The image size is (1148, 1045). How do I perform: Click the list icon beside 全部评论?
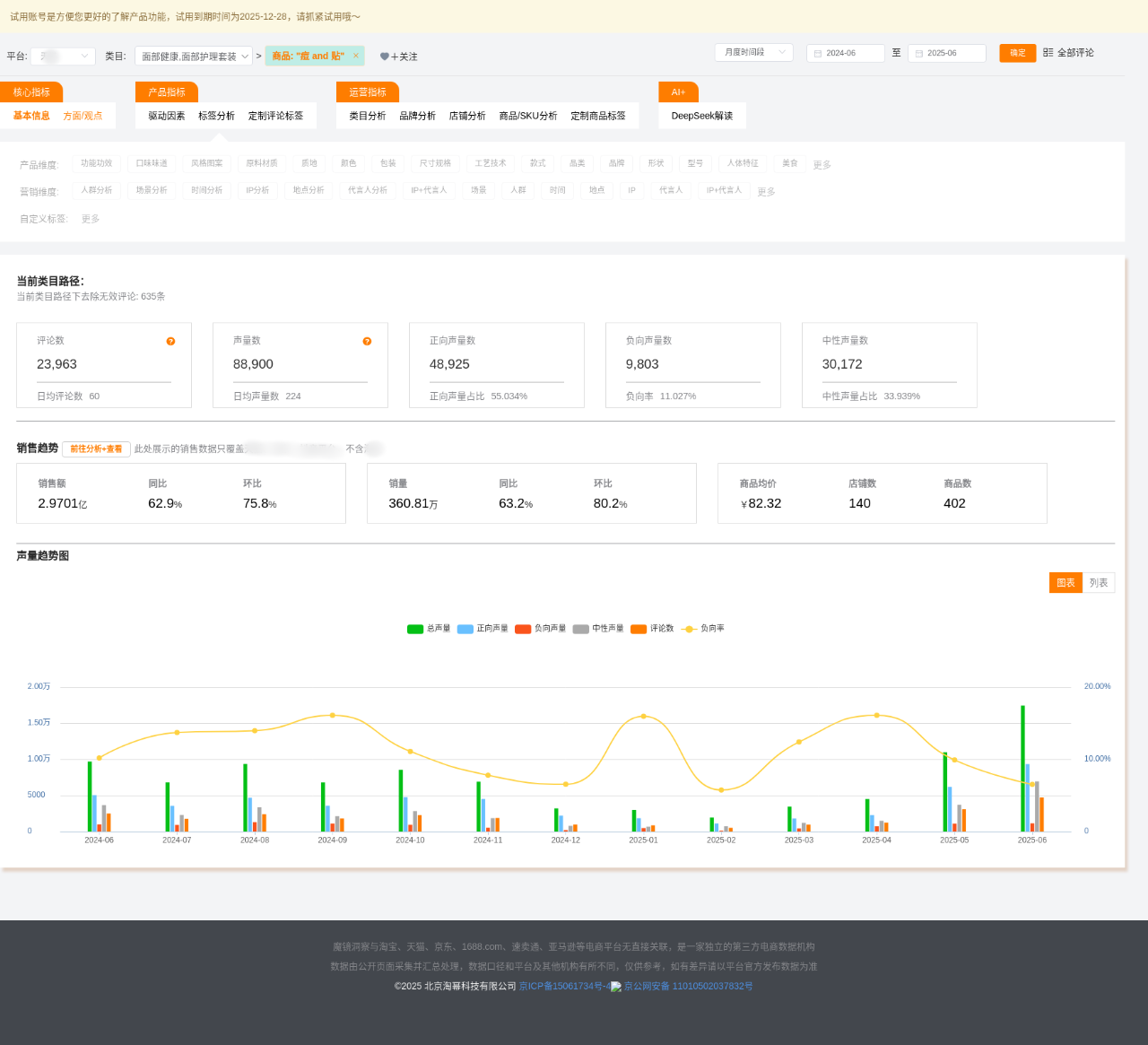click(x=1048, y=53)
